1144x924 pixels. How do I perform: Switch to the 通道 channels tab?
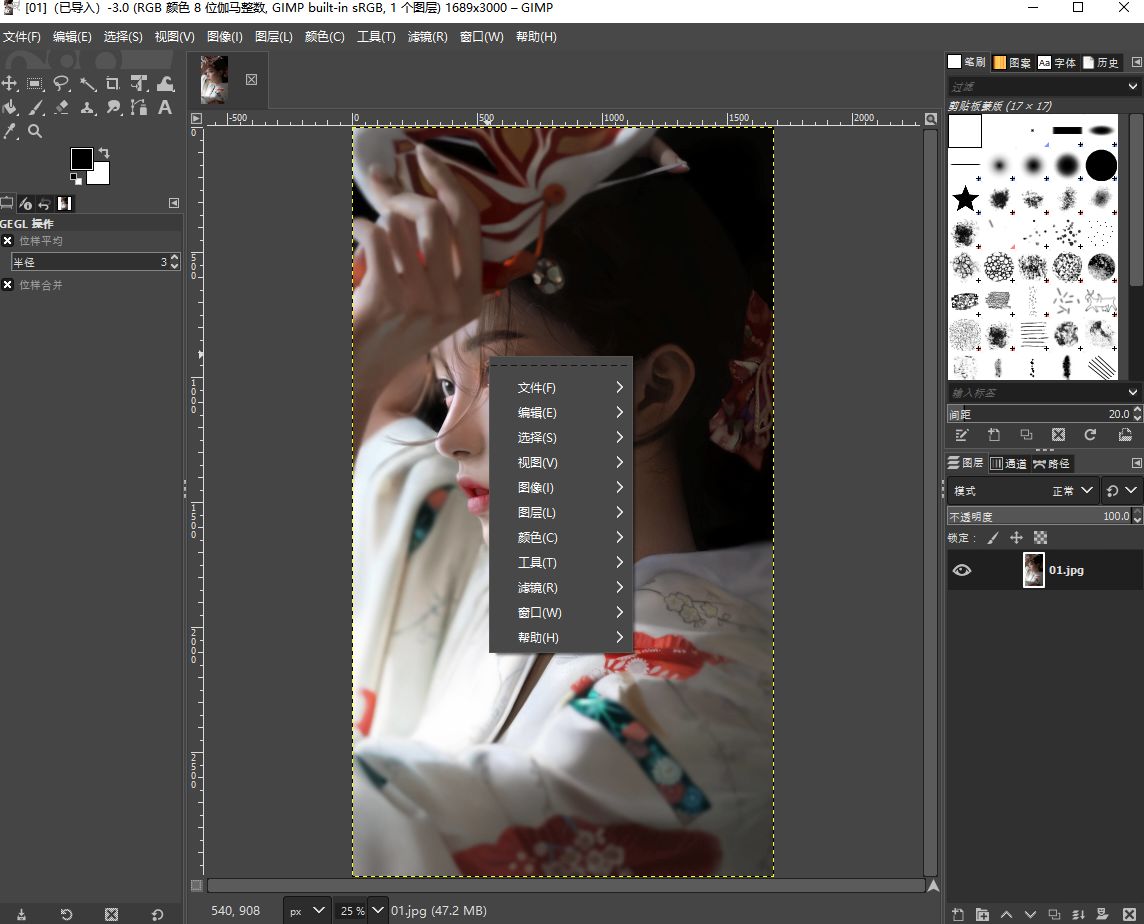pyautogui.click(x=1008, y=463)
